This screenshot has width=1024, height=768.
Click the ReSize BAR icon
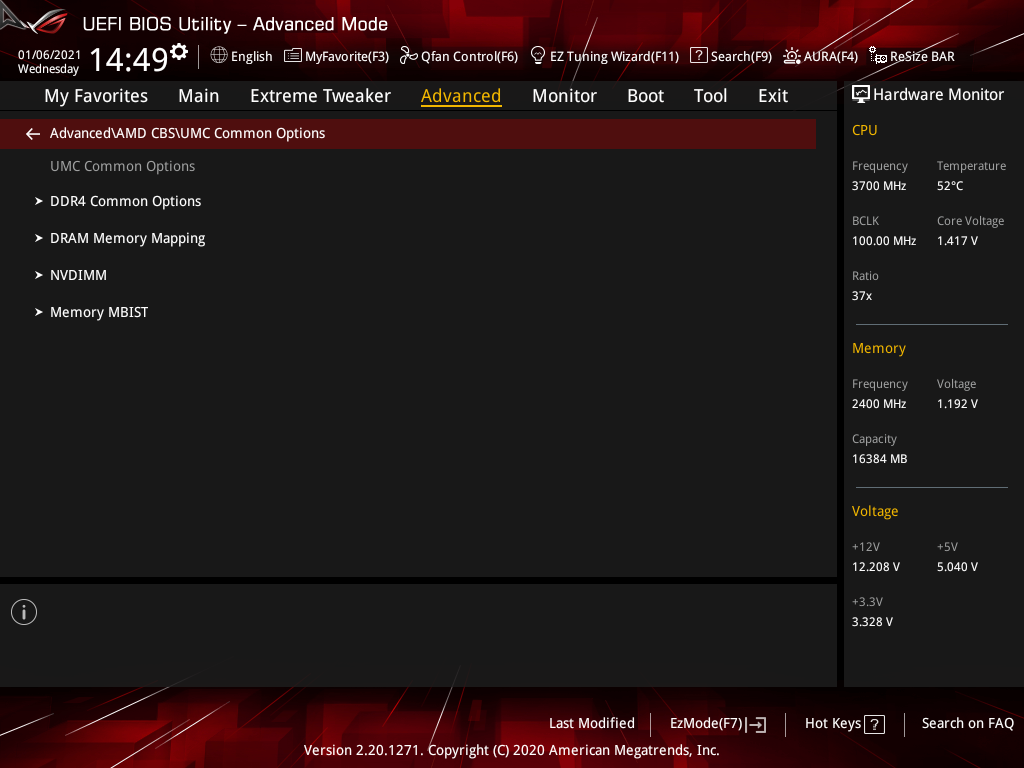coord(877,56)
